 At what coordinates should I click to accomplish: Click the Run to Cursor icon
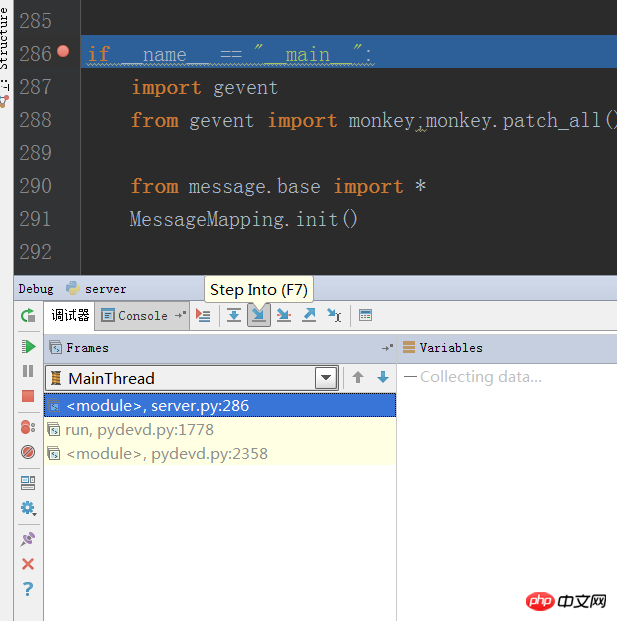334,315
